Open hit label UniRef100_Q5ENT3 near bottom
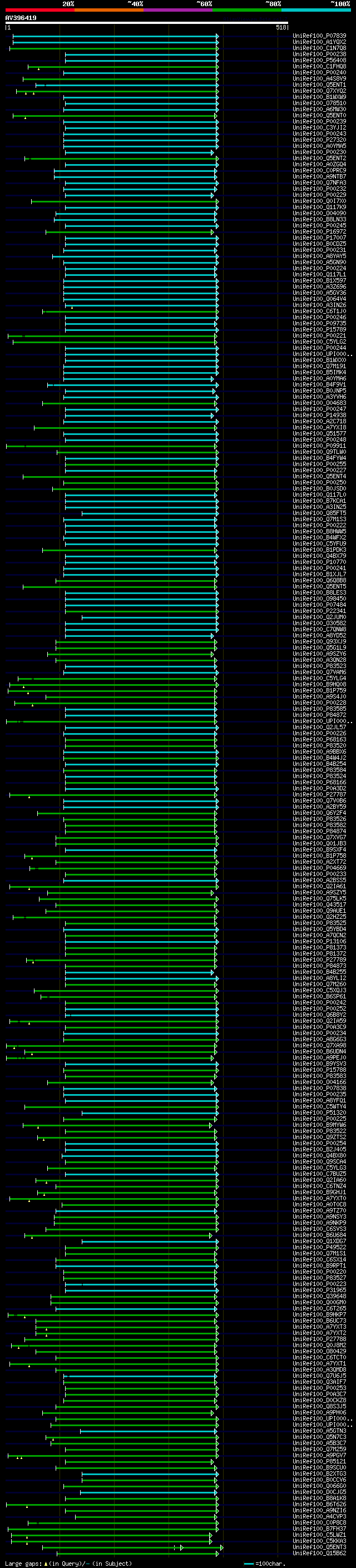 [x=319, y=1547]
